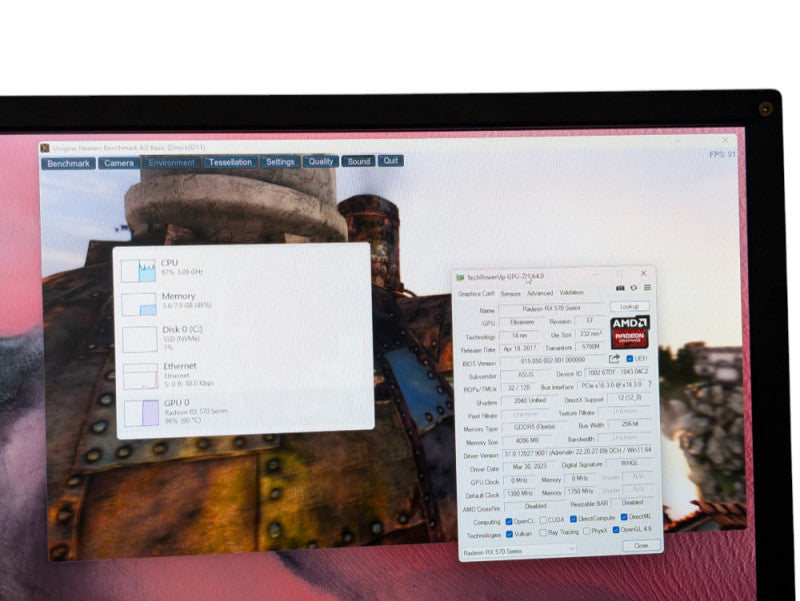This screenshot has width=800, height=601.
Task: Click the BIOS export share icon
Action: click(x=614, y=359)
